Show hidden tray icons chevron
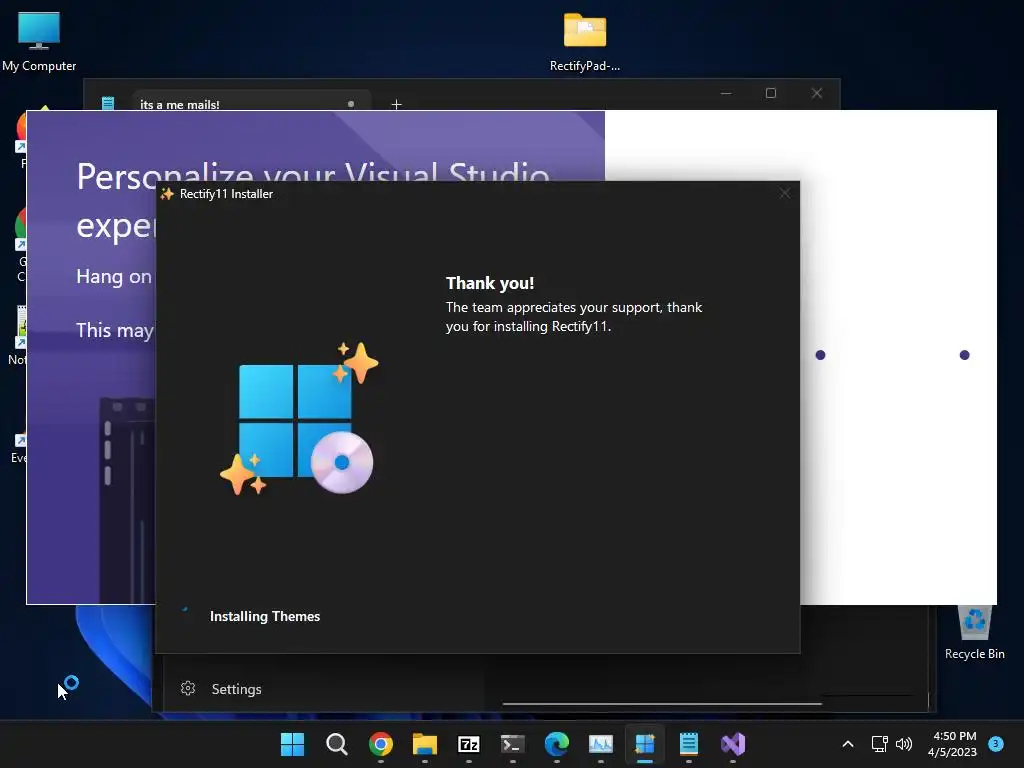 point(848,744)
